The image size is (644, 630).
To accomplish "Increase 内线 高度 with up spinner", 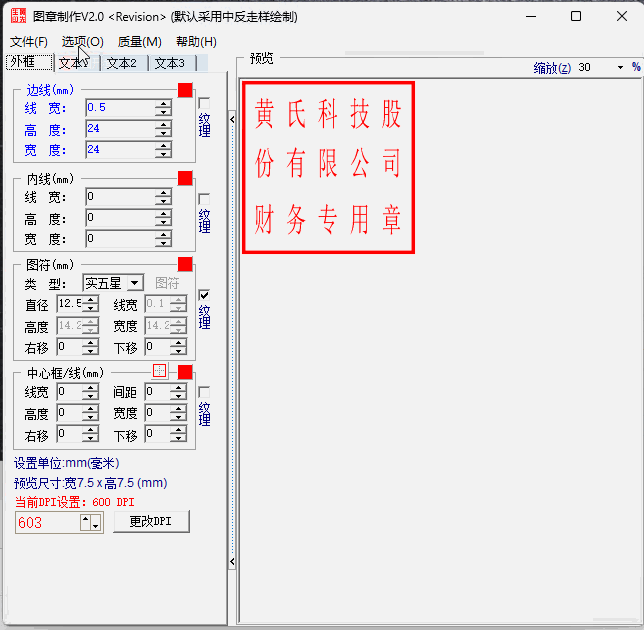I will click(x=163, y=214).
